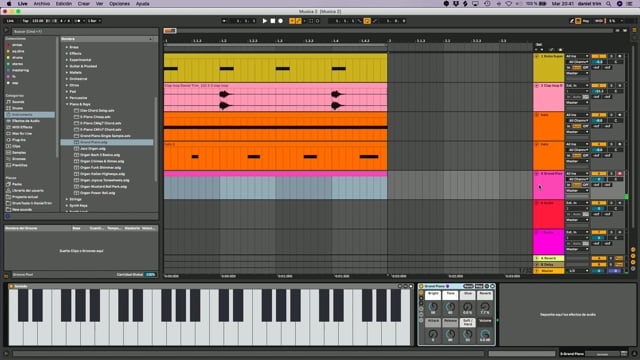Open the Edición menu
The image size is (640, 360).
coord(64,4)
